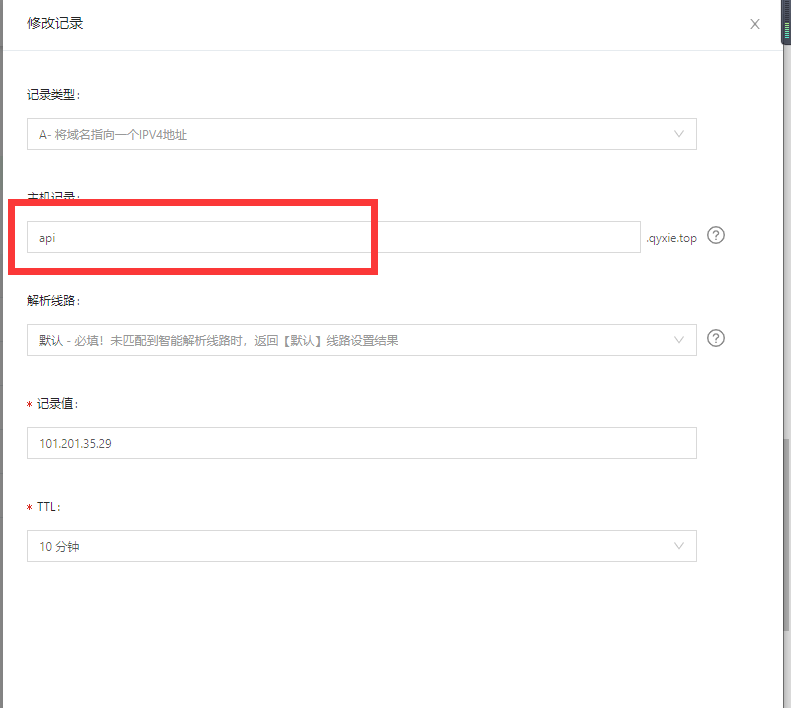Click the 记录值 label
Image resolution: width=791 pixels, height=708 pixels.
click(58, 404)
